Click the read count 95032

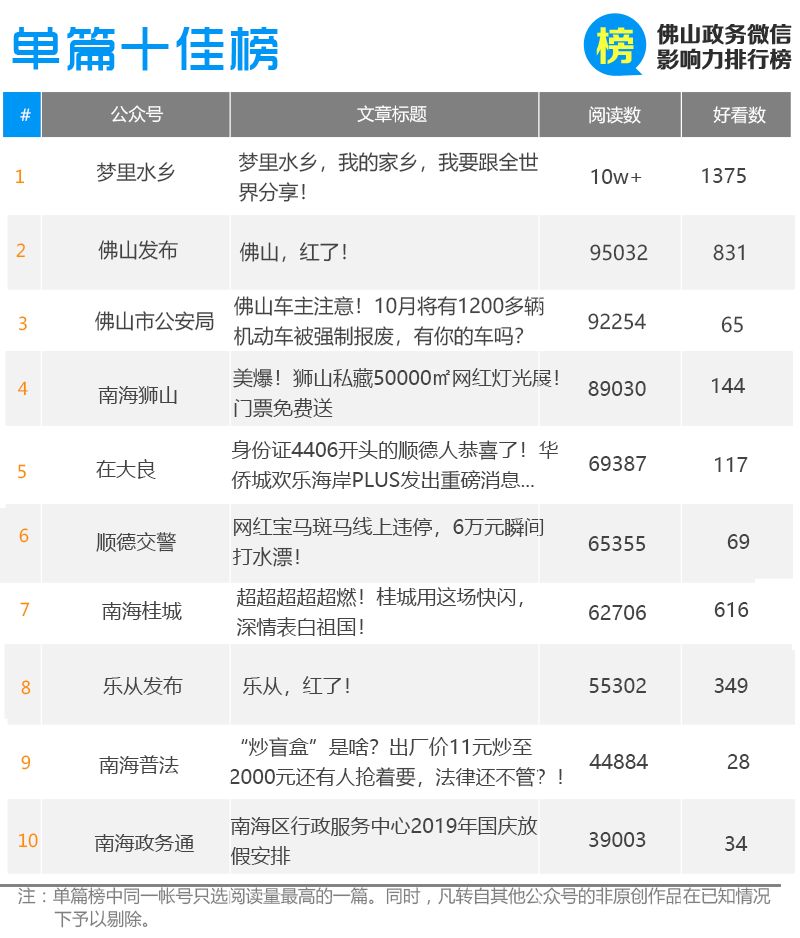(x=619, y=252)
